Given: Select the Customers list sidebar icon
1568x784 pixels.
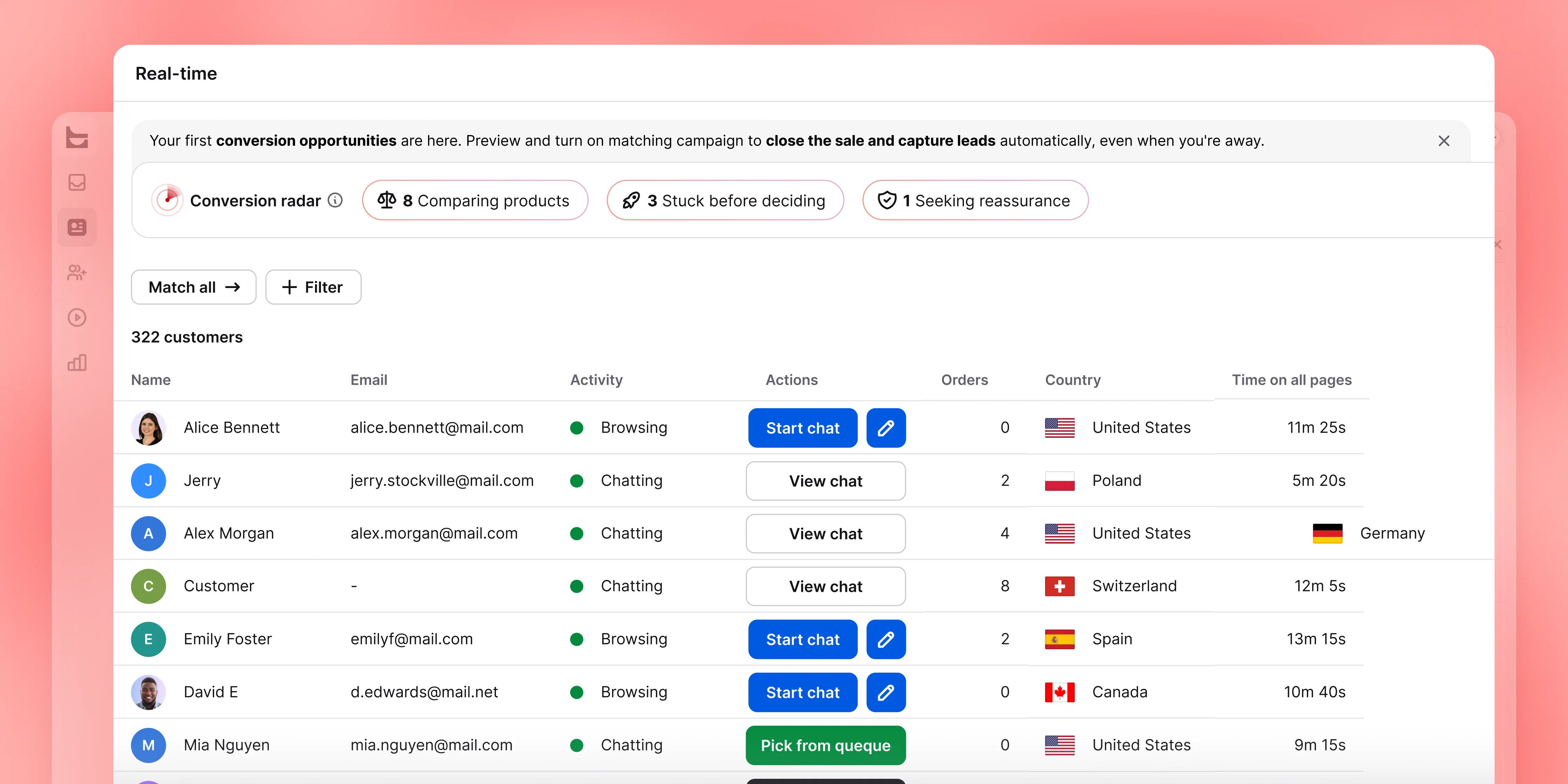Looking at the screenshot, I should 77,227.
